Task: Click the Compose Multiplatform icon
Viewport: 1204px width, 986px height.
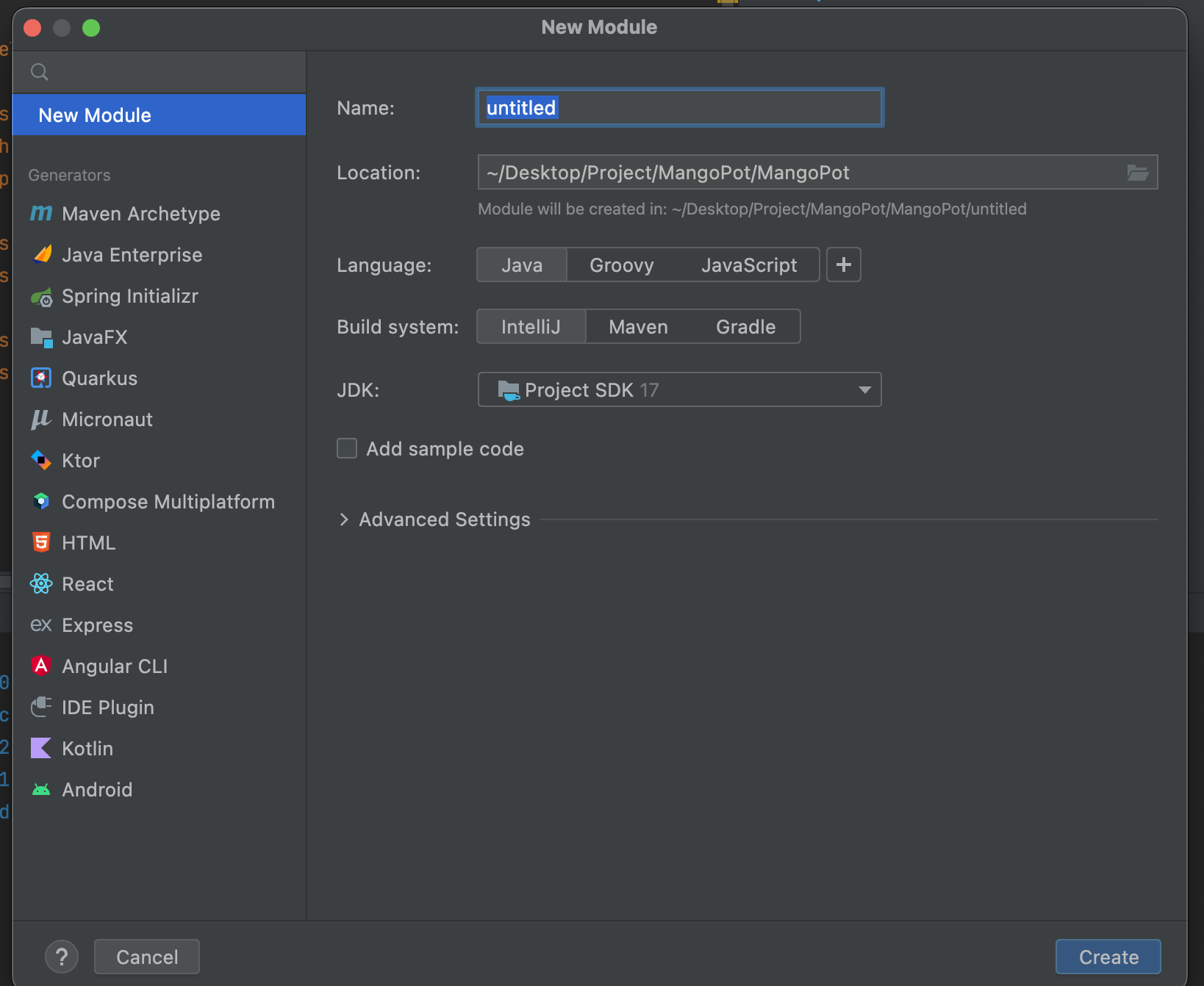Action: coord(41,502)
